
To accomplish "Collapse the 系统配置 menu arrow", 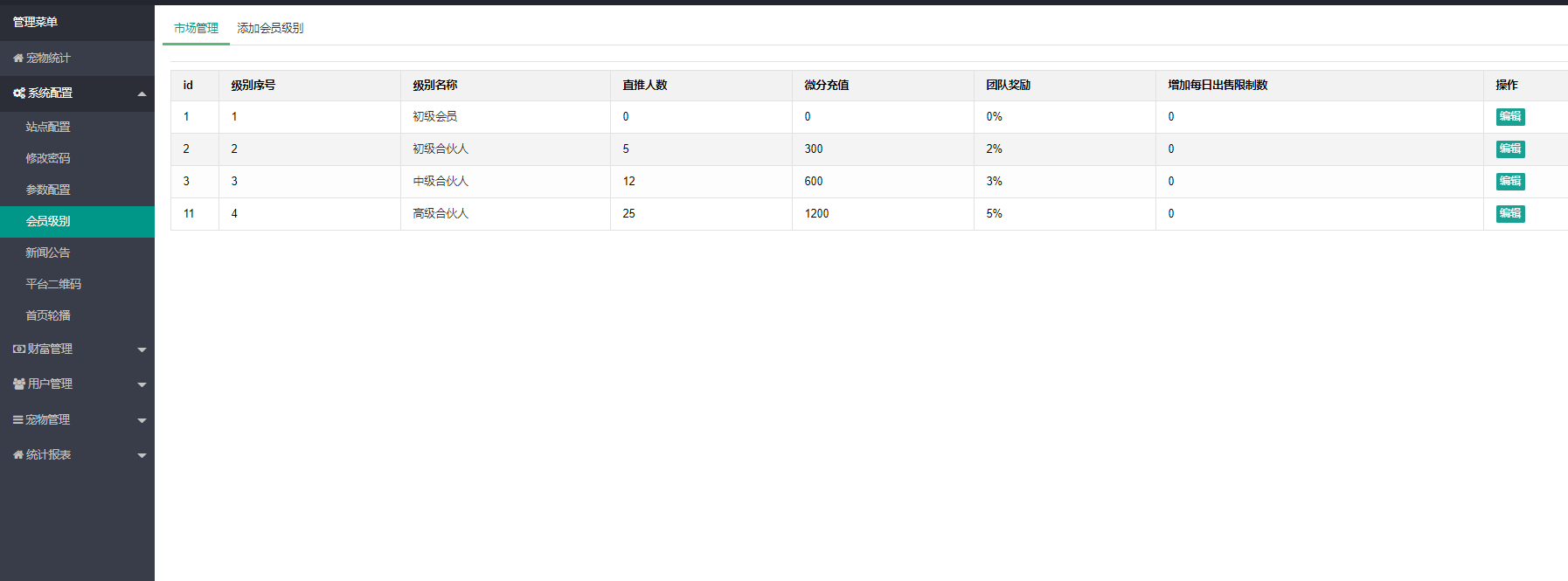I will (x=142, y=94).
